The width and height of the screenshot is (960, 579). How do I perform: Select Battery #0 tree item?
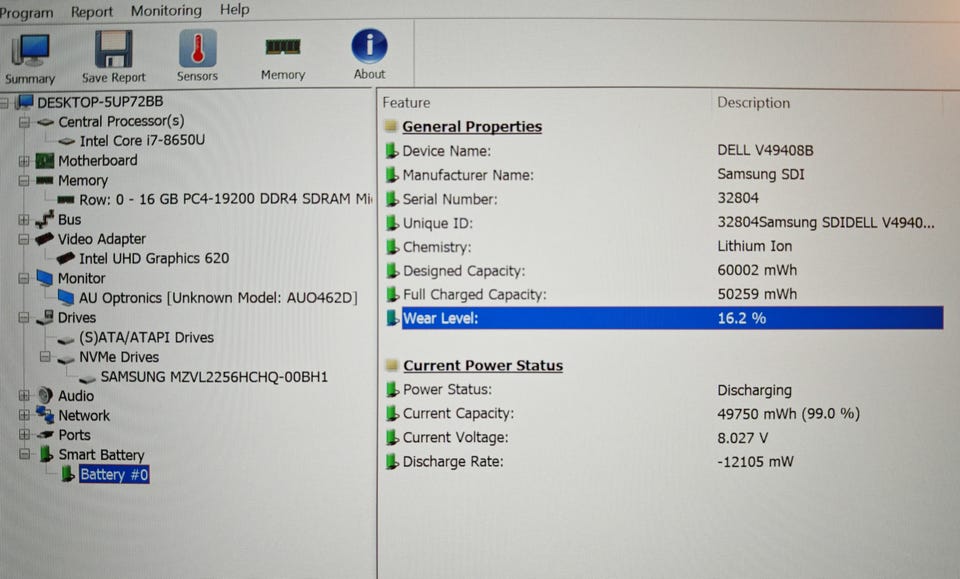point(114,474)
